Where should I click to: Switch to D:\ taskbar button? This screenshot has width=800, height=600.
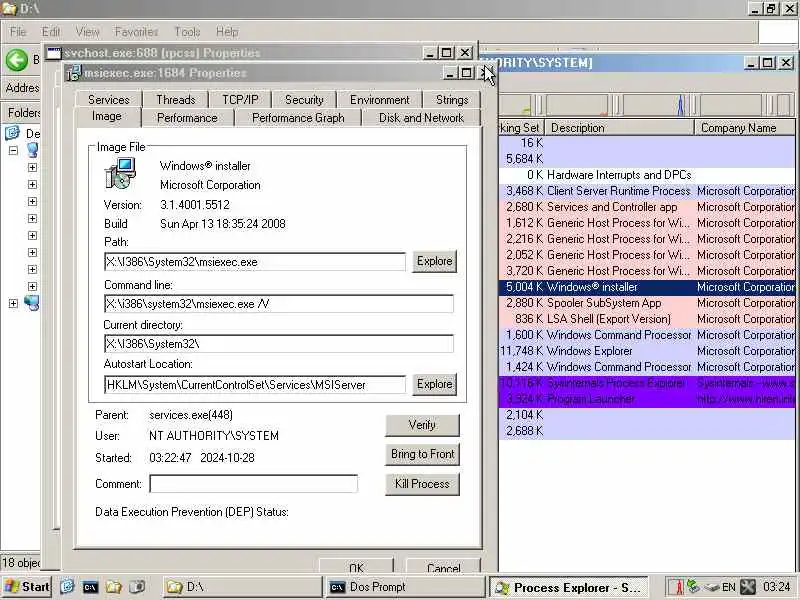click(243, 587)
